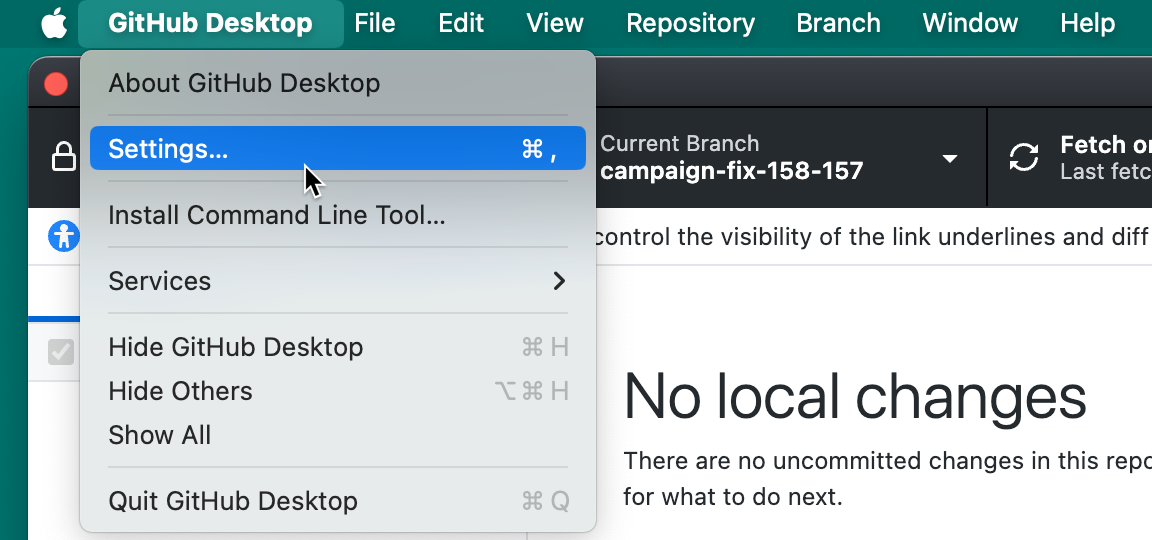Viewport: 1152px width, 540px height.
Task: Open the File menu
Action: click(375, 24)
